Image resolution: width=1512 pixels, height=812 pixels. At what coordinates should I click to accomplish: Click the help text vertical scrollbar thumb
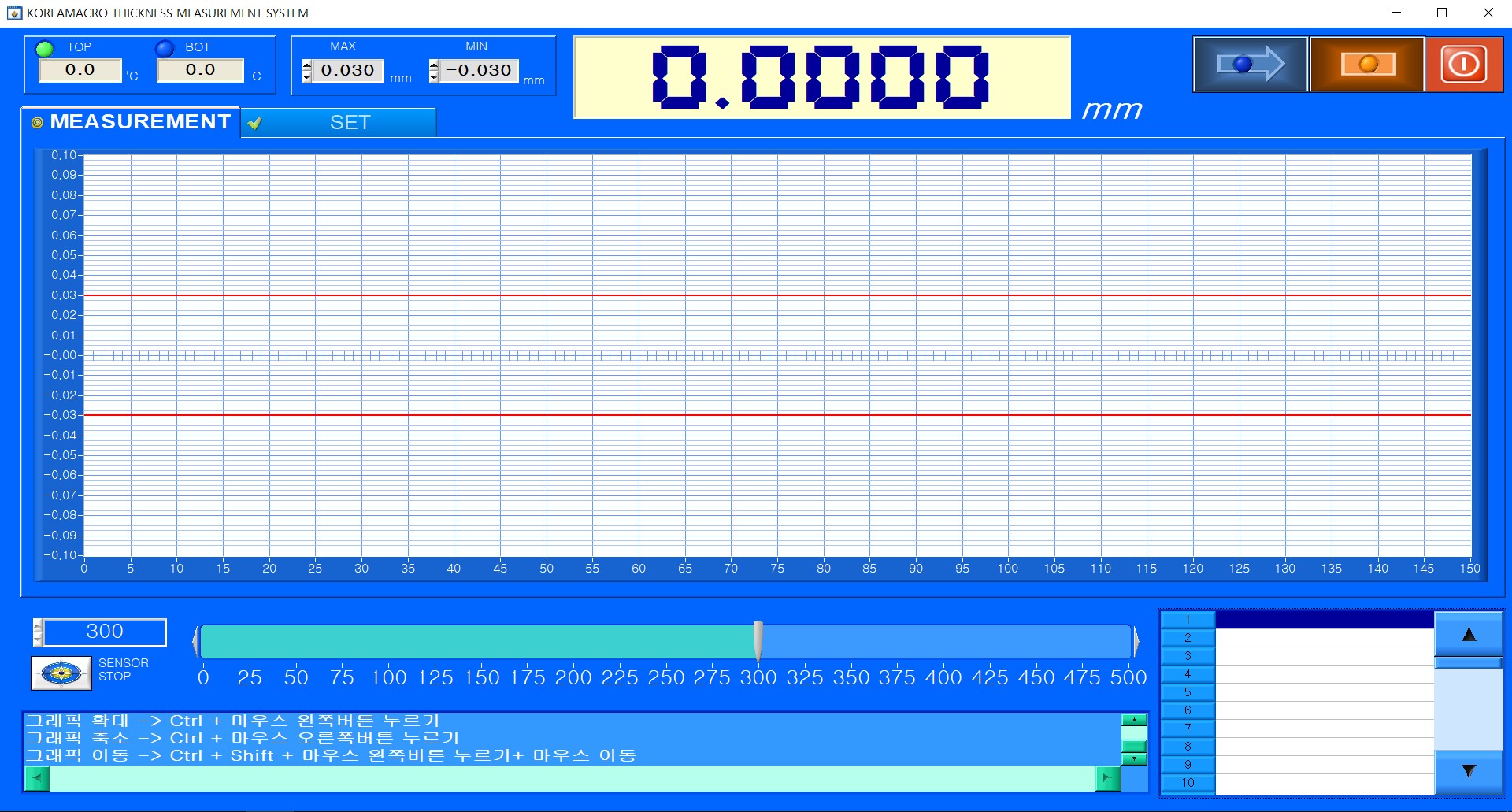pos(1134,747)
